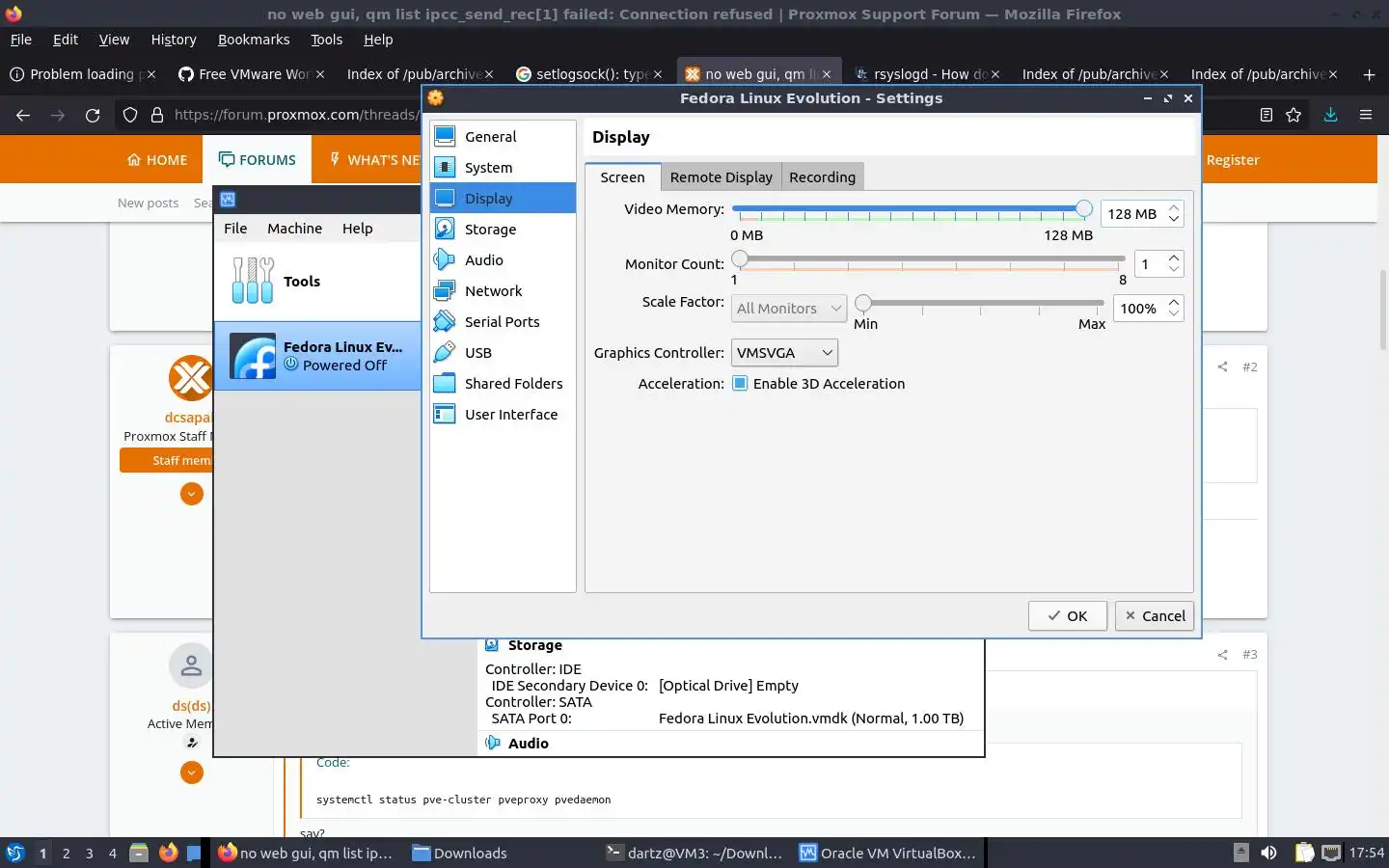Adjust Scale Factor slider handle
The width and height of the screenshot is (1389, 868).
tap(863, 303)
